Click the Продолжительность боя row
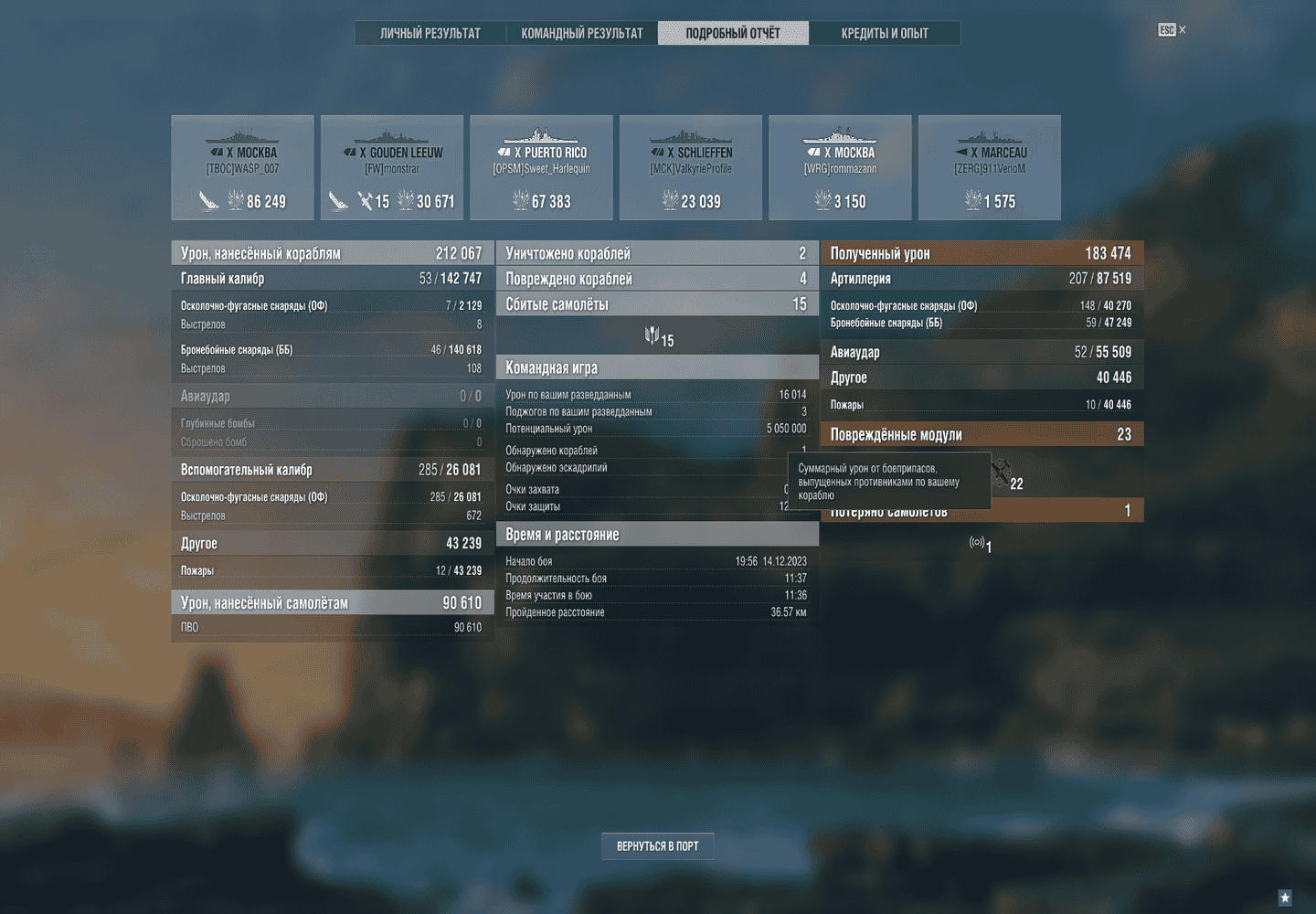Screen dimensions: 1316x914 (657, 579)
